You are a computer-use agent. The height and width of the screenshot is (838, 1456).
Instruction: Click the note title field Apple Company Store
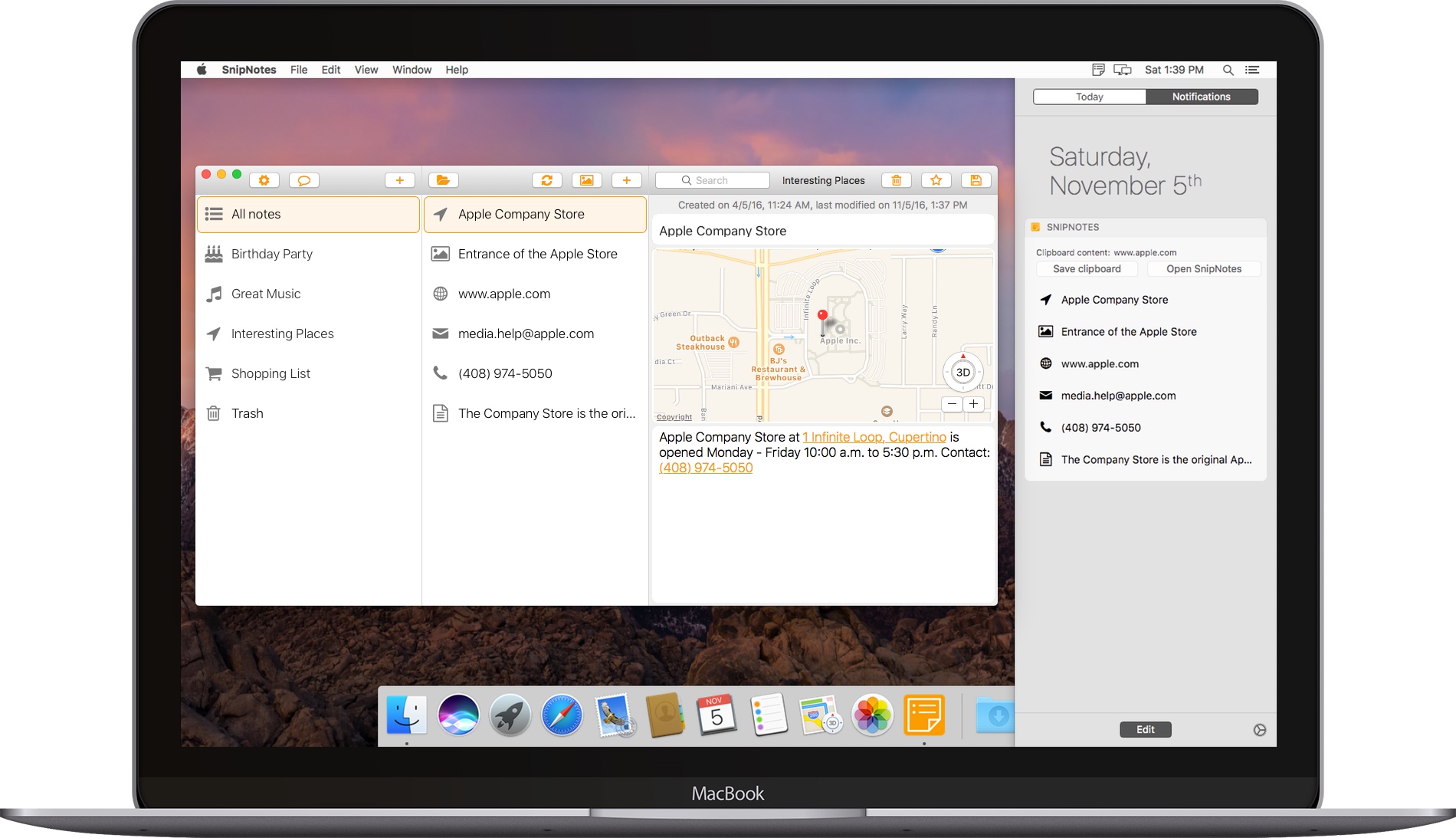pos(823,231)
